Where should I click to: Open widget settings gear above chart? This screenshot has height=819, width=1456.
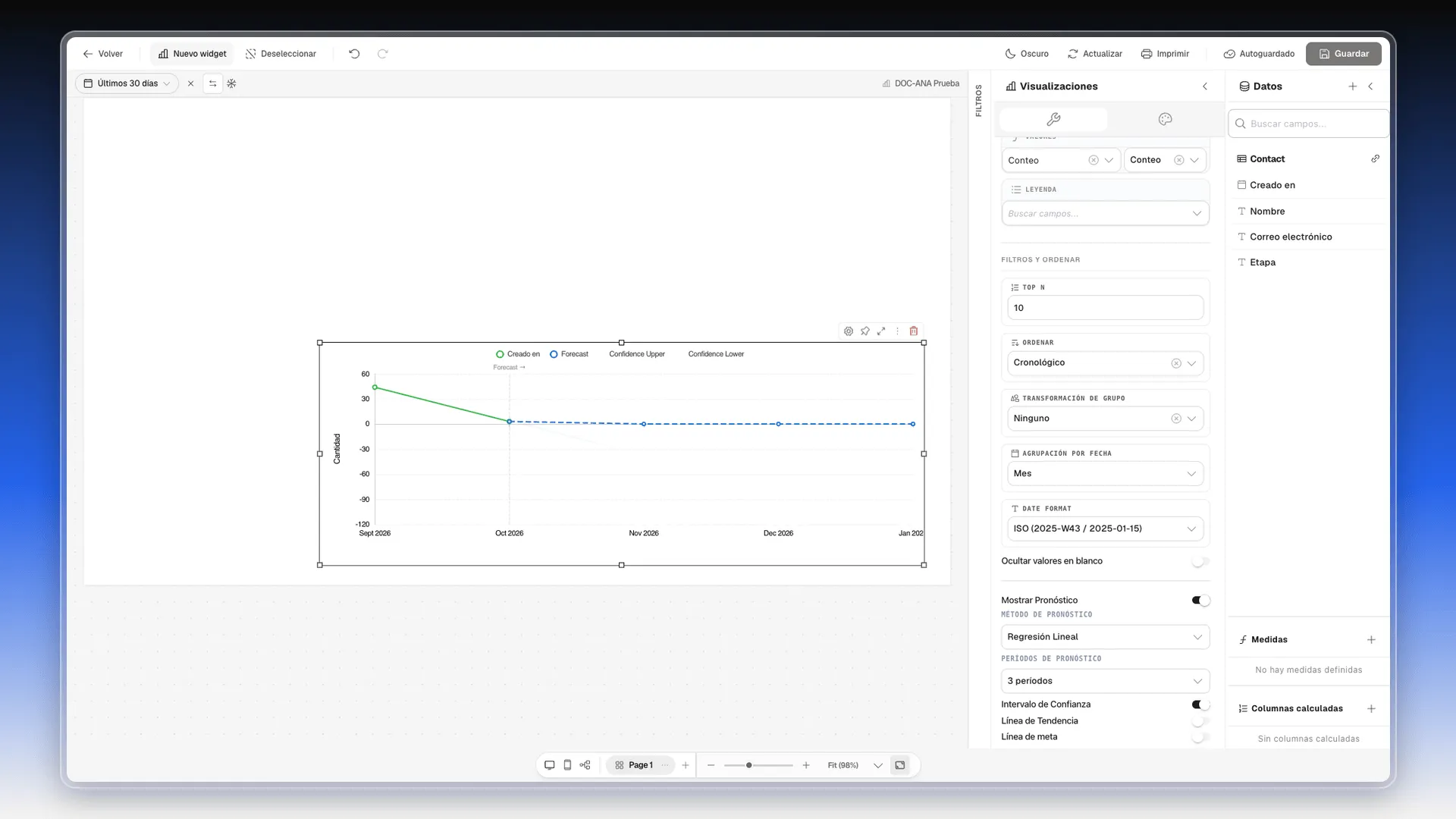[x=849, y=331]
